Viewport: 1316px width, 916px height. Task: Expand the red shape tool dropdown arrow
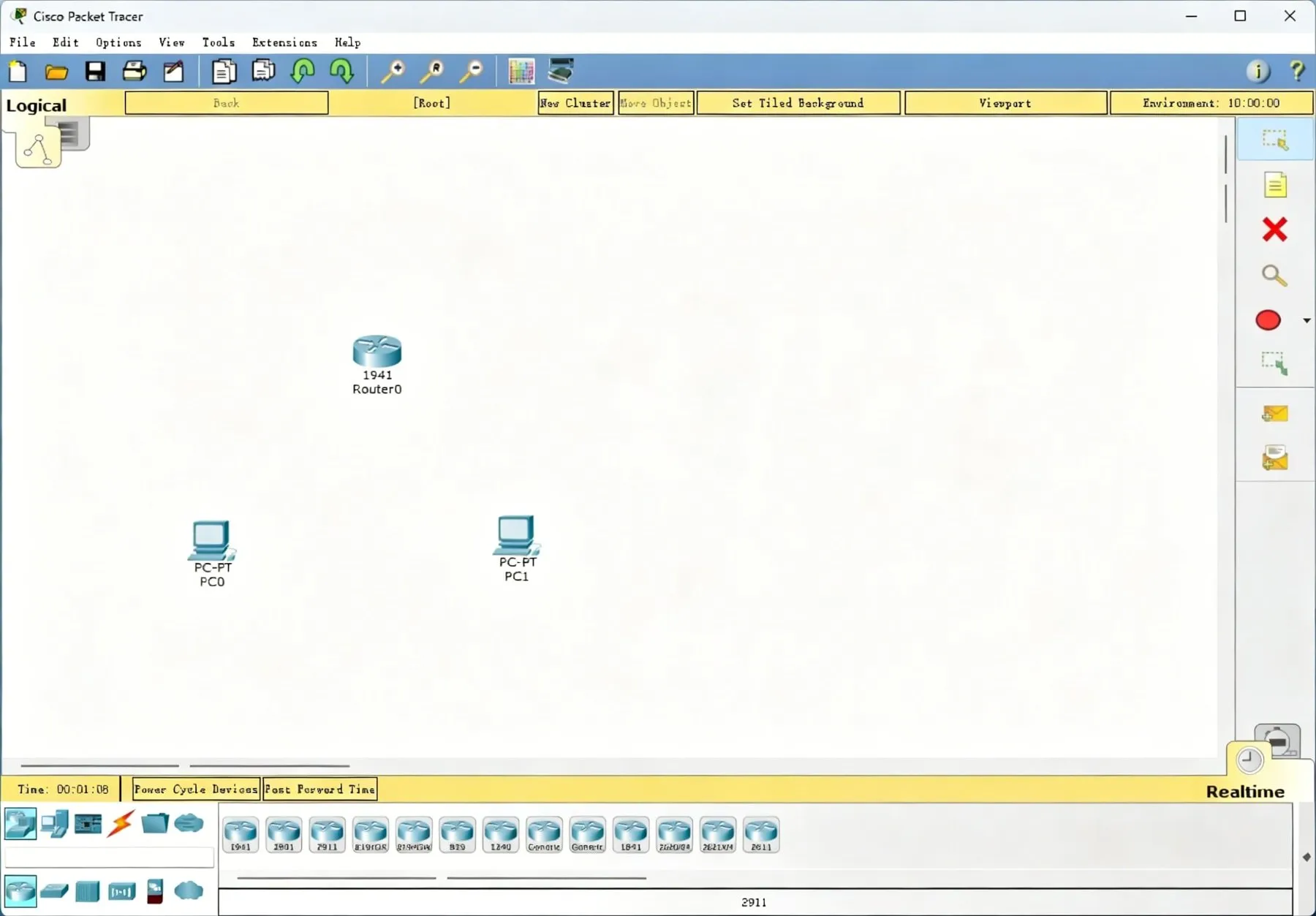[1306, 320]
